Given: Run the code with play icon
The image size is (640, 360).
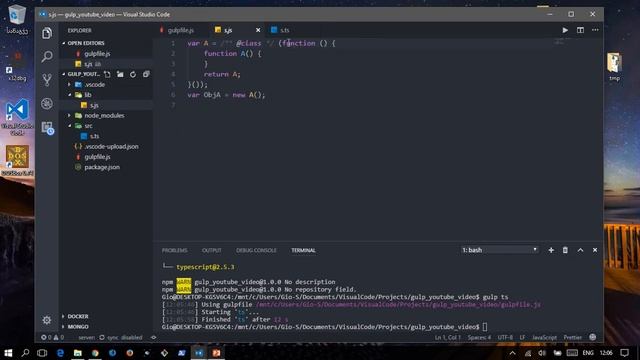Looking at the screenshot, I should click(x=565, y=30).
